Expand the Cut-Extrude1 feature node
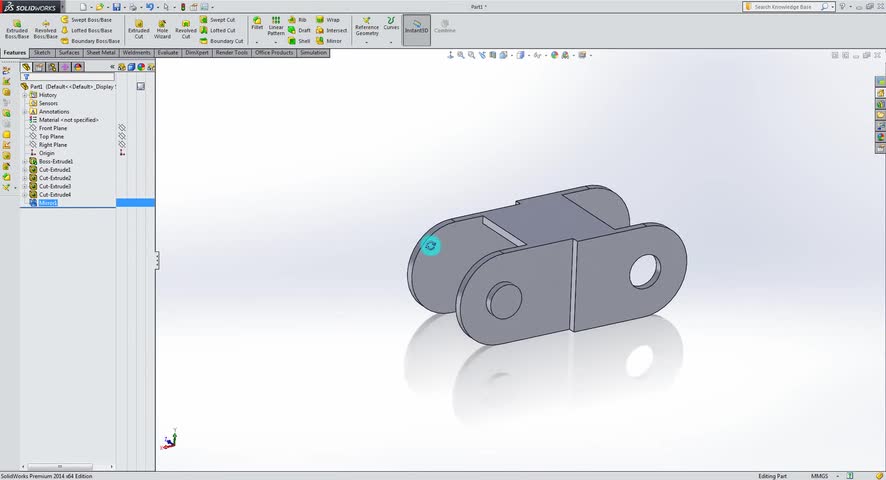This screenshot has width=886, height=480. tap(25, 170)
